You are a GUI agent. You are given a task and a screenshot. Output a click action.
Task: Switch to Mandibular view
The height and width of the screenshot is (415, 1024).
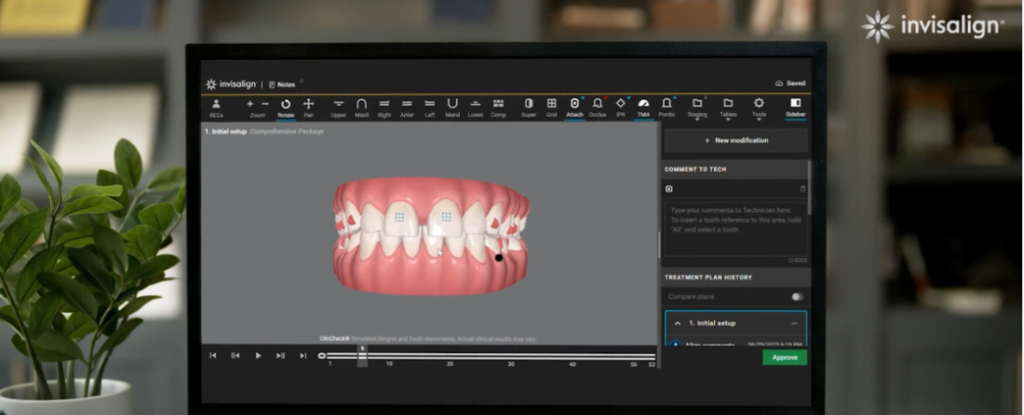click(452, 106)
